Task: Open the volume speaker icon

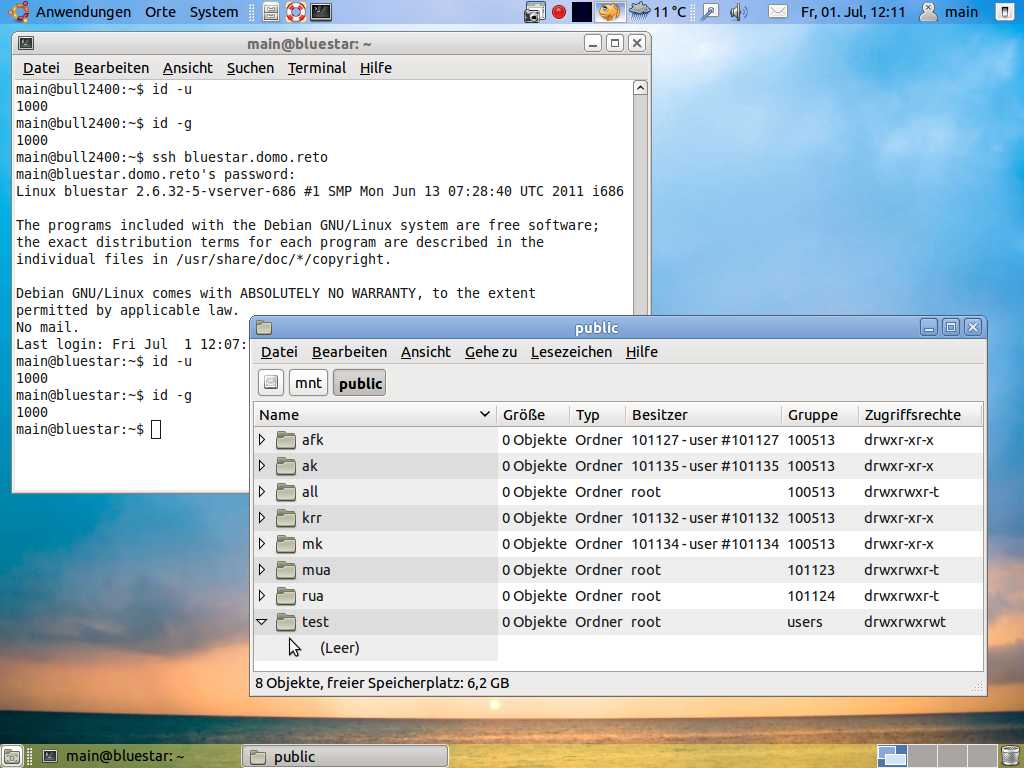Action: click(739, 12)
